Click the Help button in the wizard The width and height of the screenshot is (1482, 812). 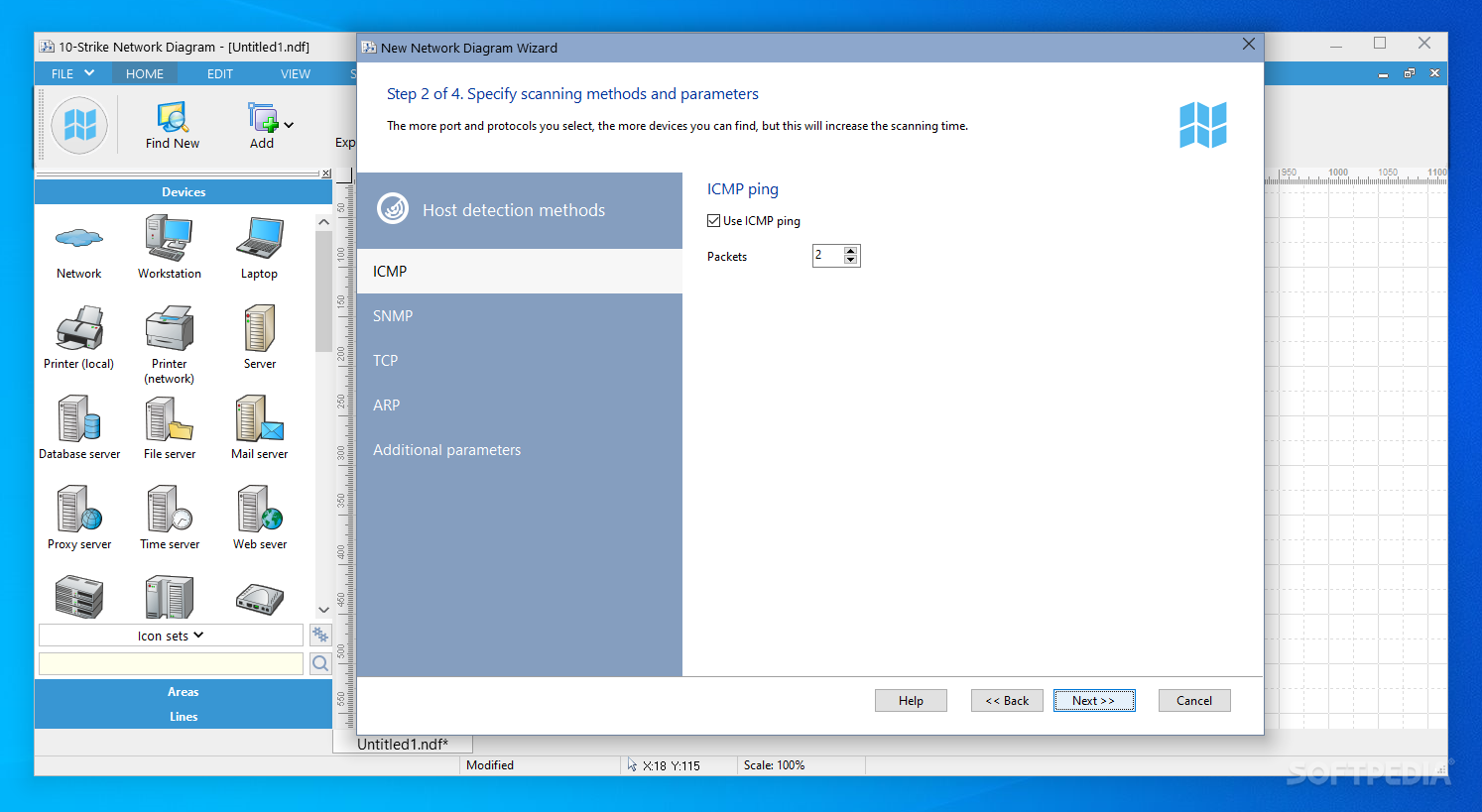[x=911, y=700]
